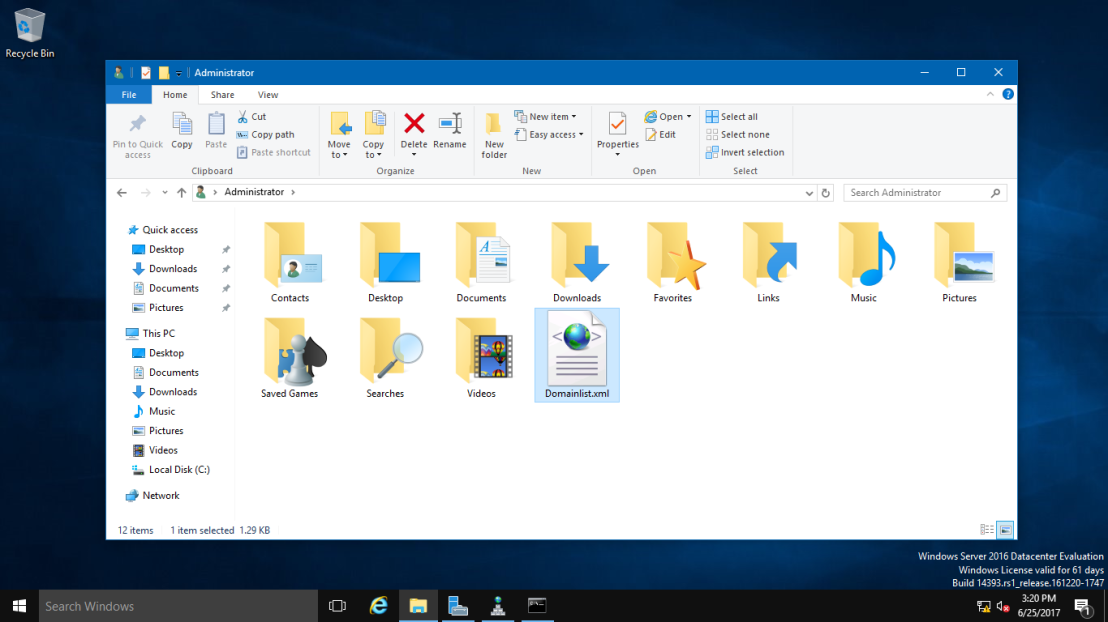Delete the selected file with red X
Screen dimensions: 1108x622
tap(414, 124)
